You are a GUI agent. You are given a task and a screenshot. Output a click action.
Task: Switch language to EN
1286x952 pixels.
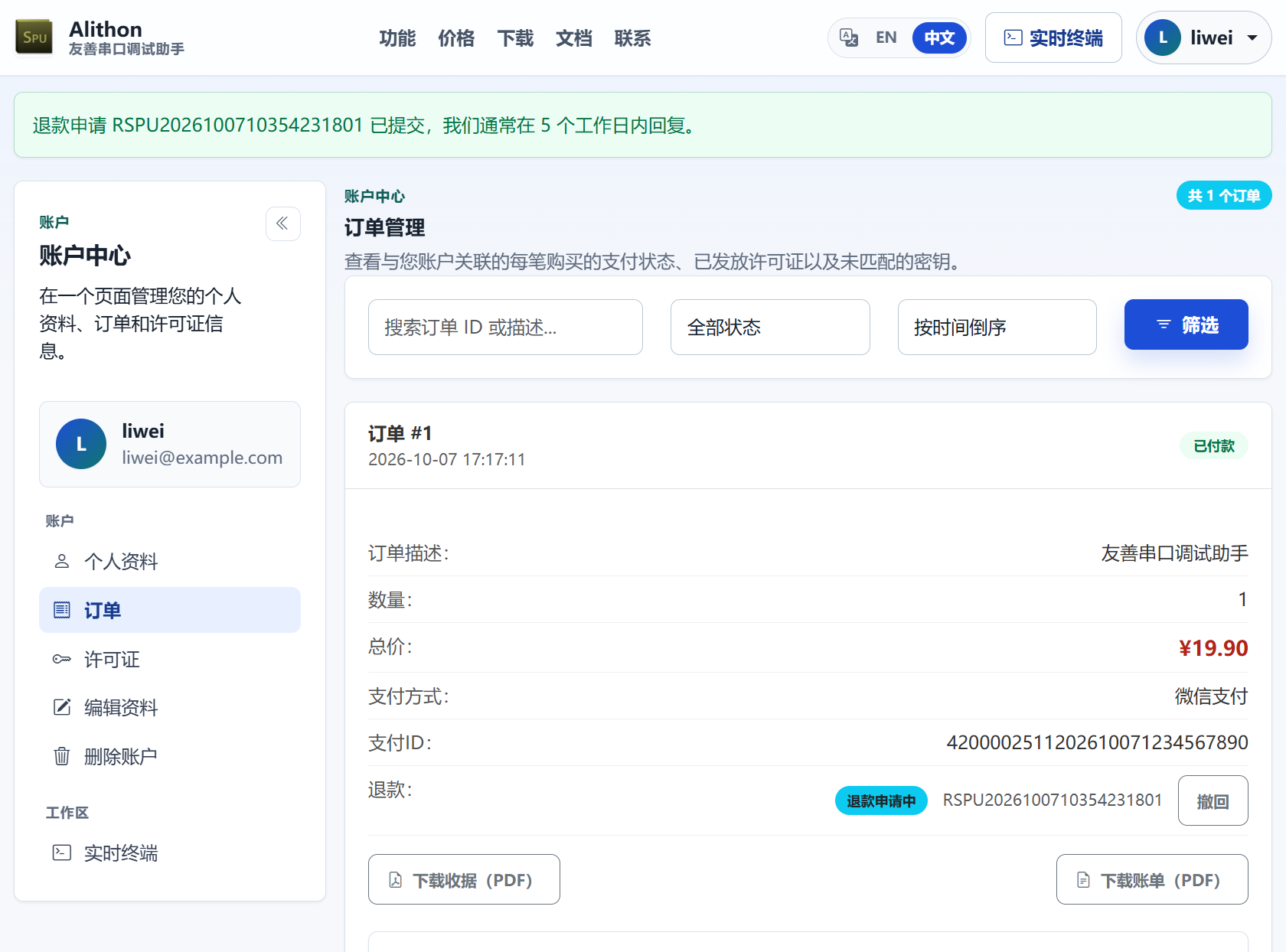(x=886, y=37)
